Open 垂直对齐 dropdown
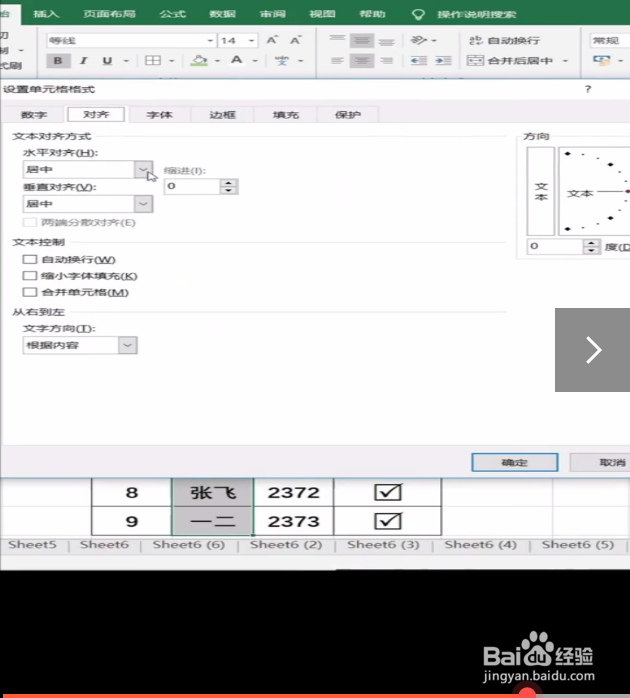Image resolution: width=630 pixels, height=698 pixels. click(x=143, y=204)
